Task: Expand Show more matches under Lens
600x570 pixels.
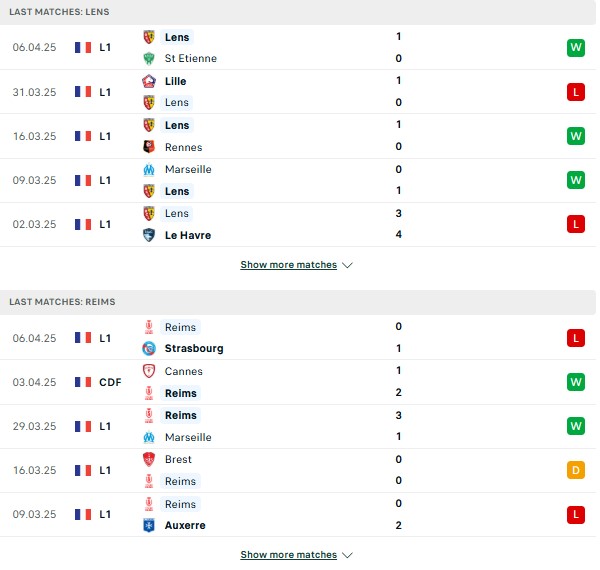Action: coord(289,265)
